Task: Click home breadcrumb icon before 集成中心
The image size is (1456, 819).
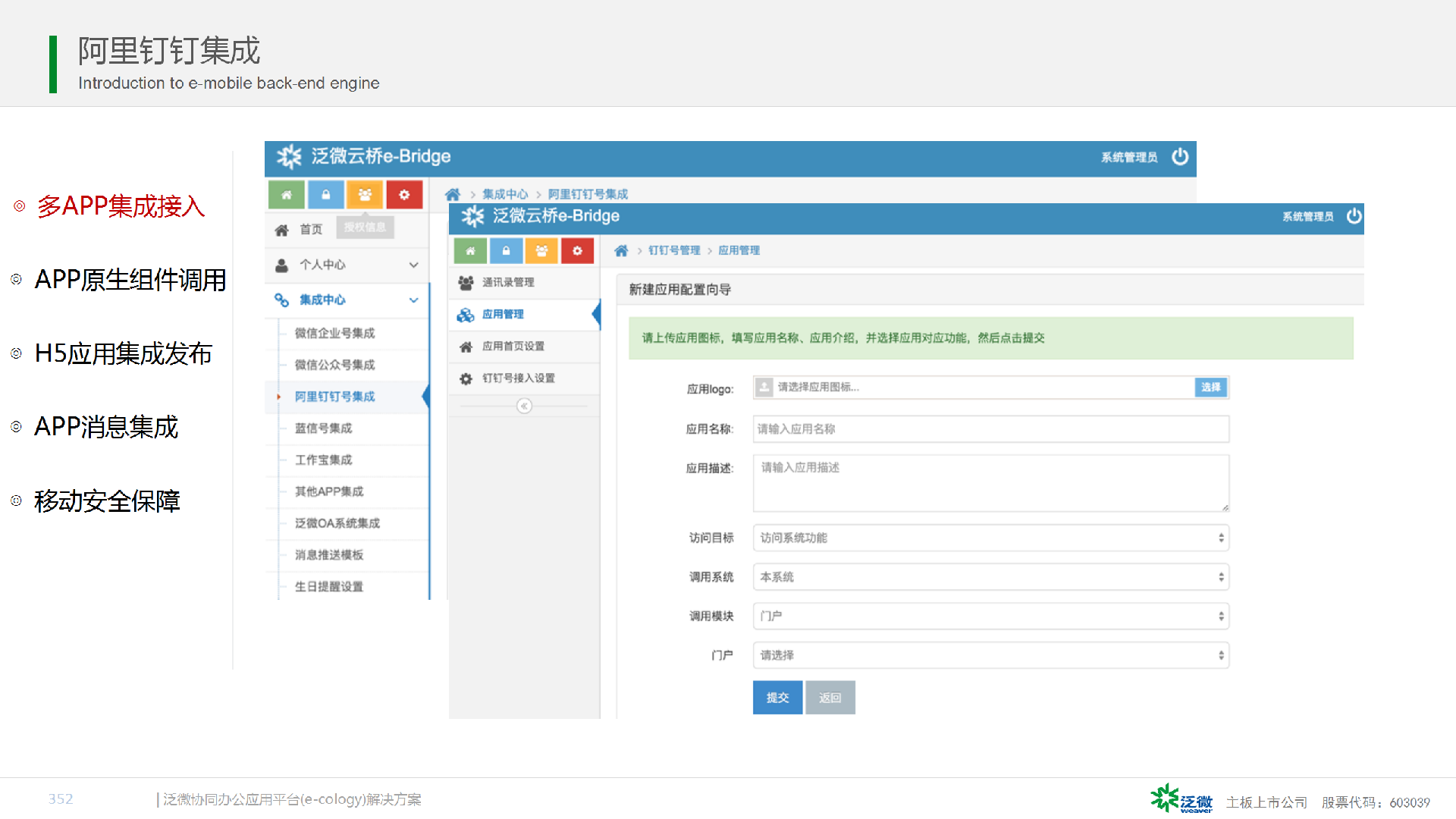Action: pyautogui.click(x=453, y=194)
